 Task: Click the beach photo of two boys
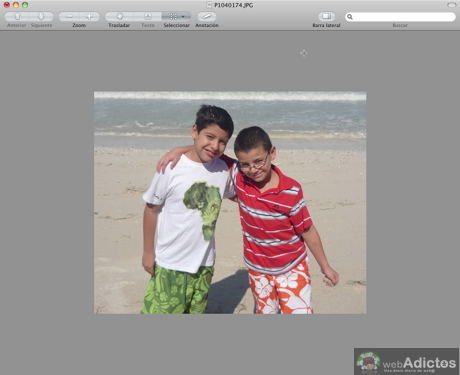[230, 203]
